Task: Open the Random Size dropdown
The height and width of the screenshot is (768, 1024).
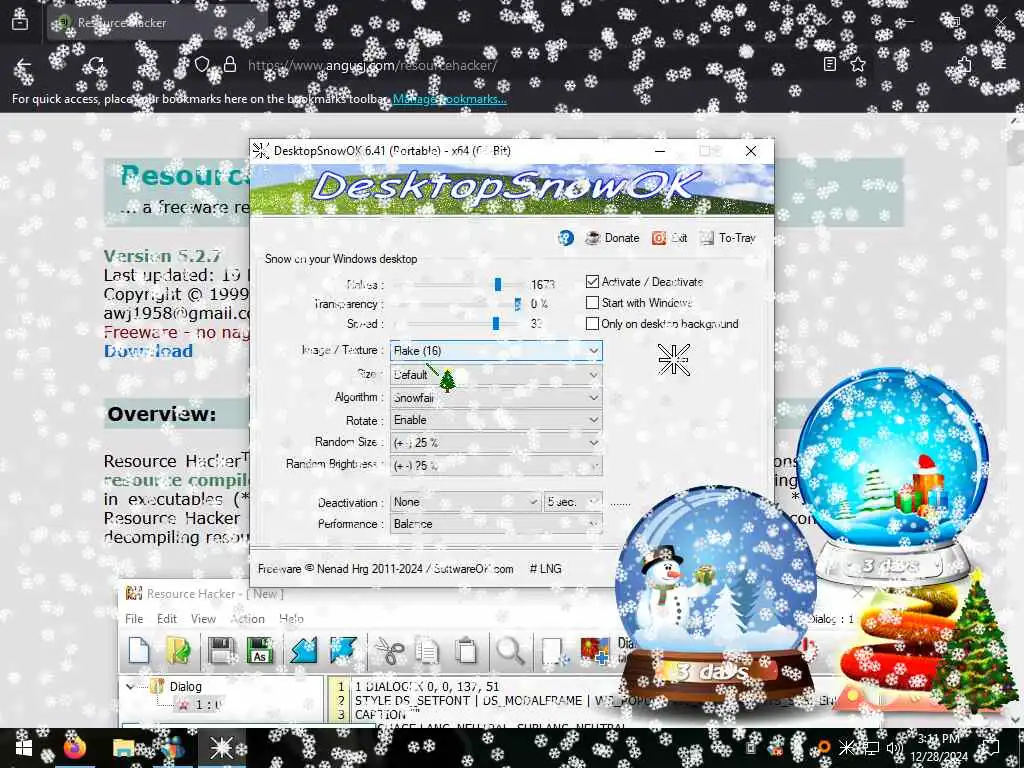Action: (496, 443)
